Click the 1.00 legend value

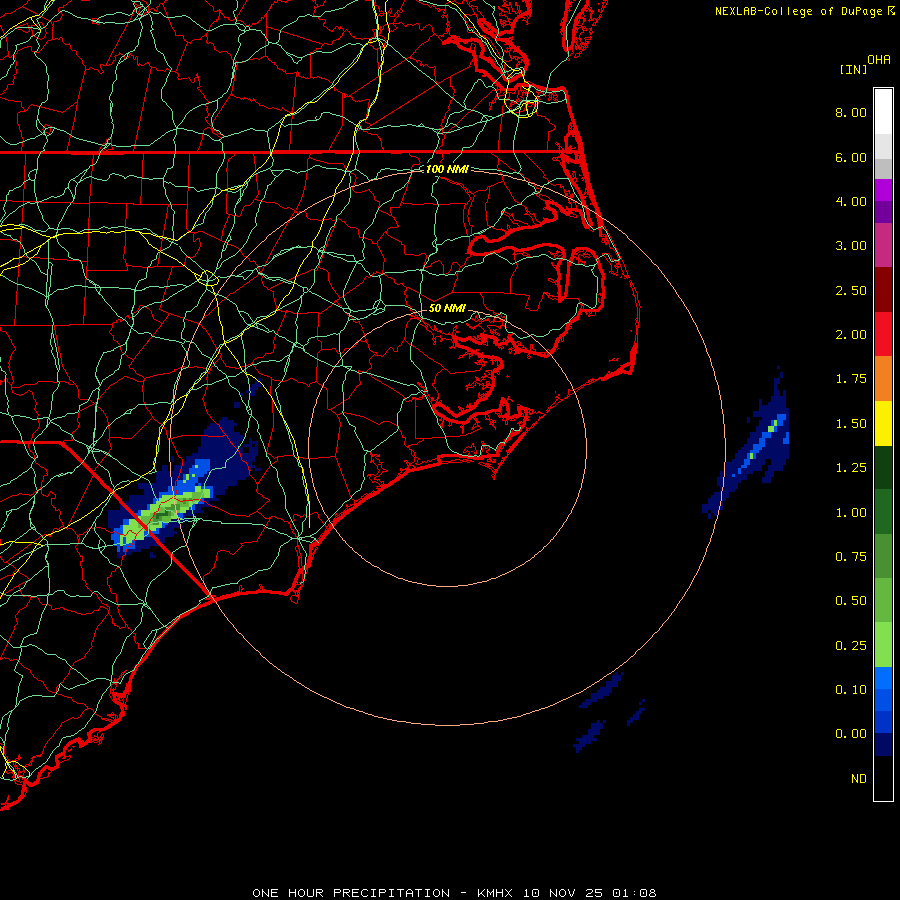click(851, 513)
